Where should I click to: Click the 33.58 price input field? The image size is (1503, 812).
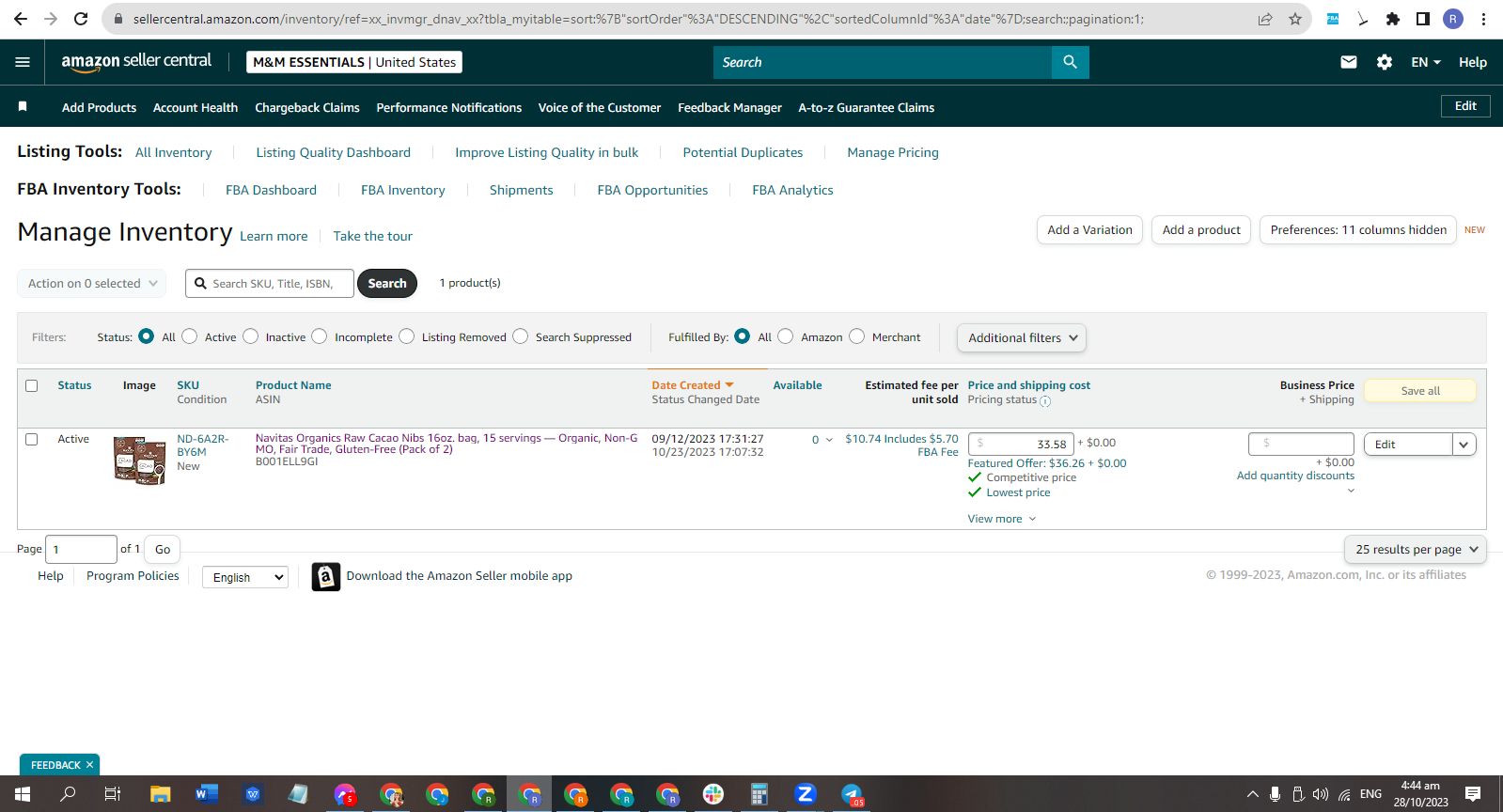coord(1021,444)
